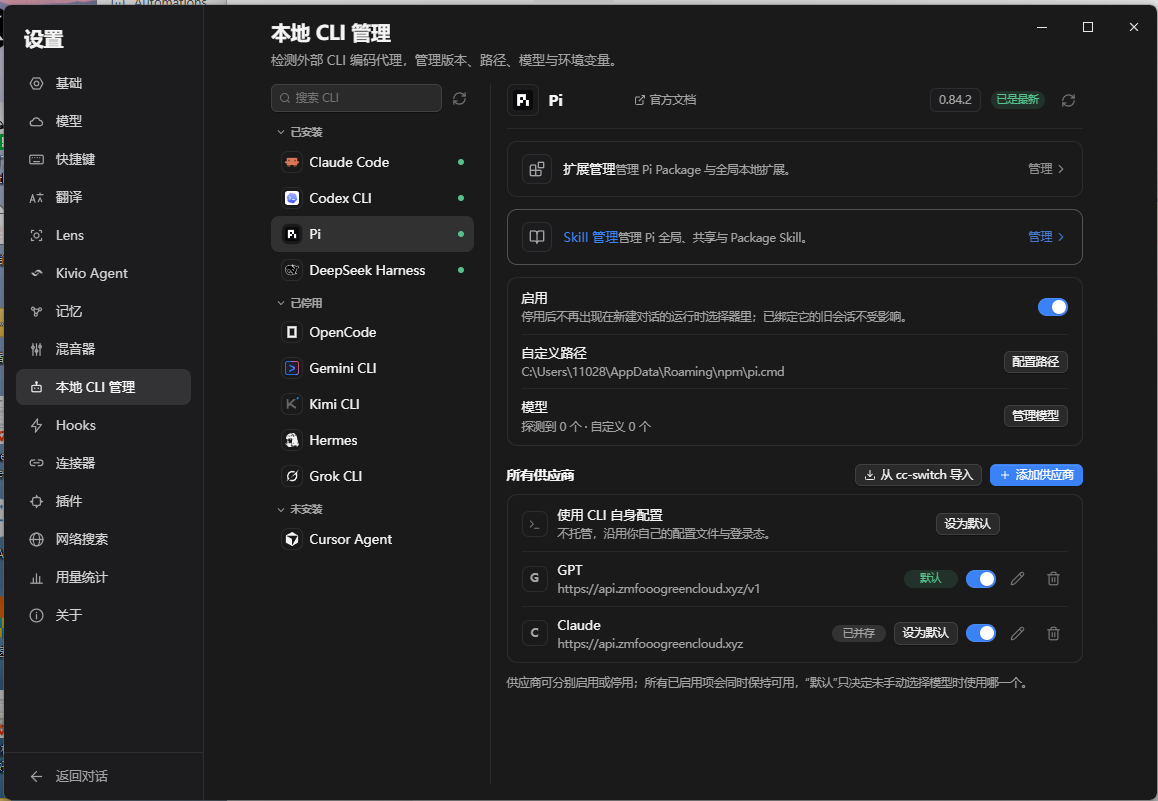Set CLI own config as default
The width and height of the screenshot is (1158, 801).
[x=967, y=524]
